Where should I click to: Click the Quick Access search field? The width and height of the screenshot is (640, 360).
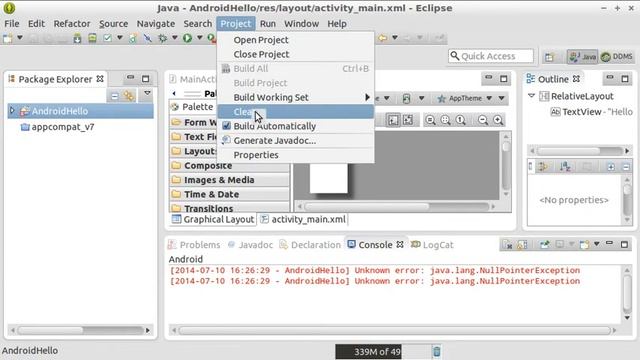point(491,56)
